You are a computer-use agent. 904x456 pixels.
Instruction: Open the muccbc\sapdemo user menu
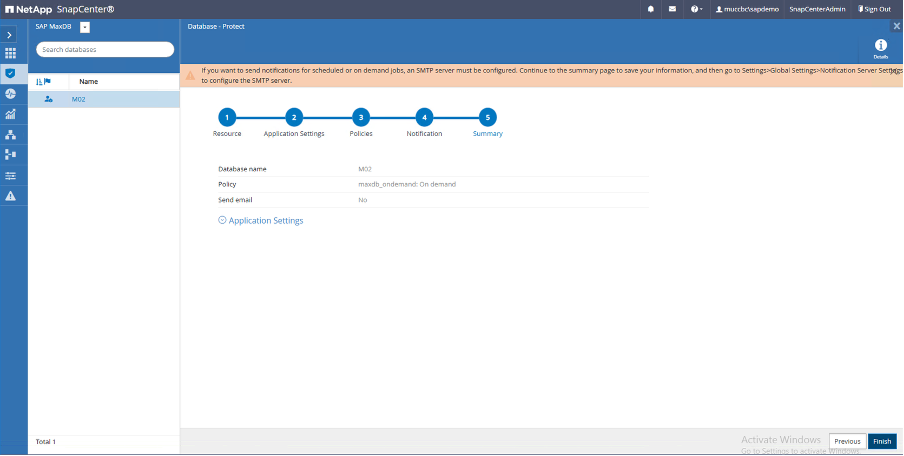(x=747, y=9)
